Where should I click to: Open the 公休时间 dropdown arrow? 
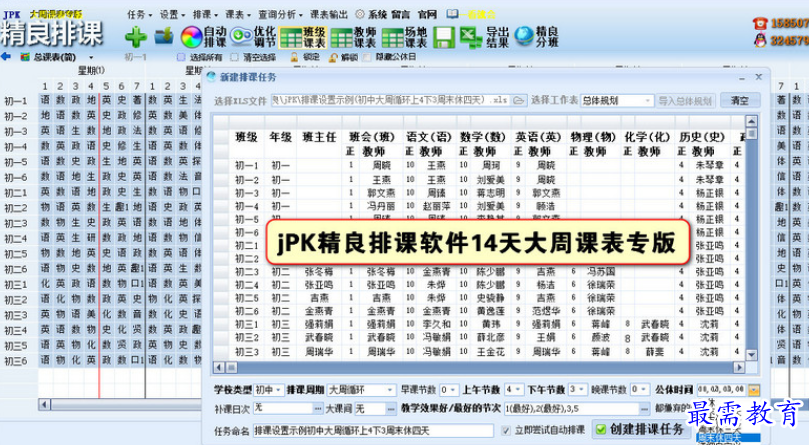(754, 390)
